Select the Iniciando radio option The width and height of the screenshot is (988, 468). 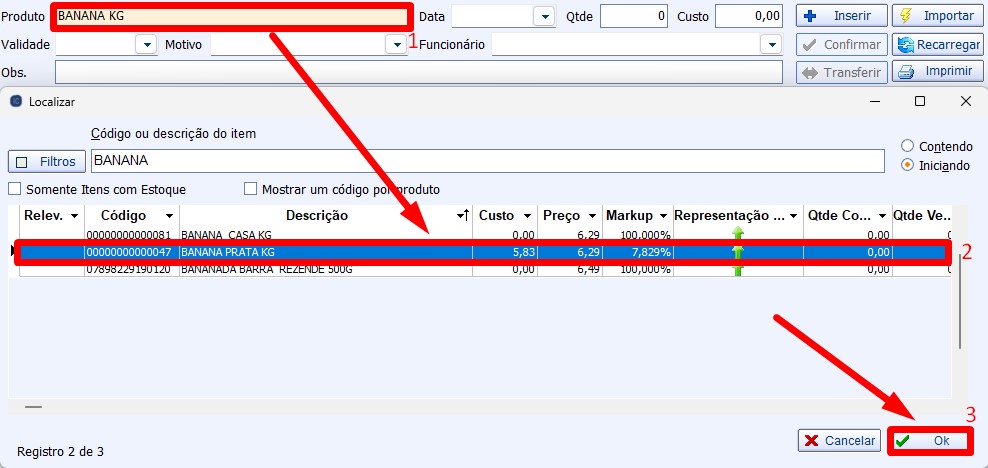[x=907, y=165]
